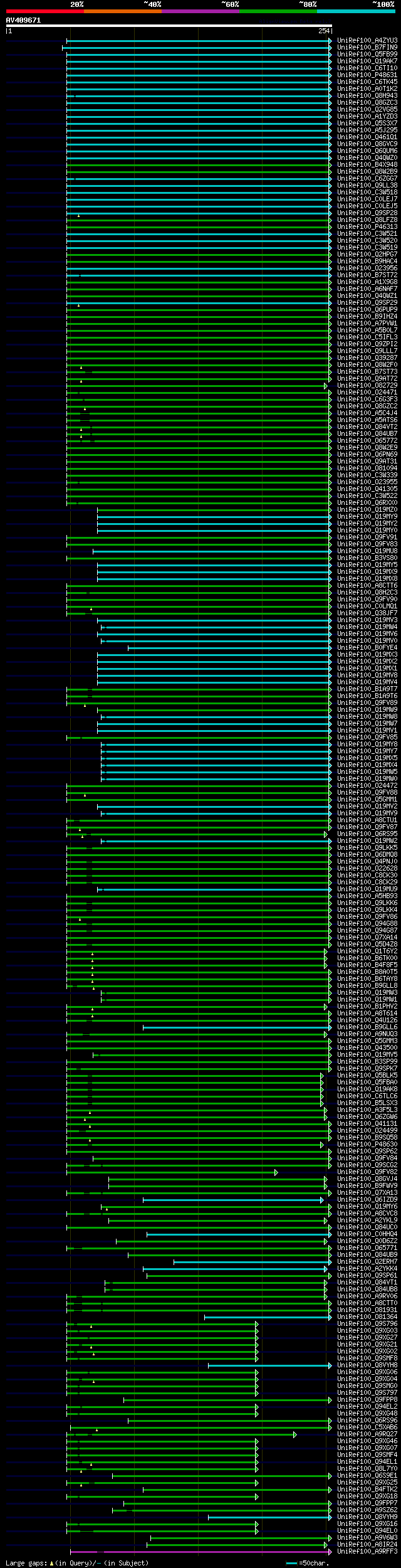Select hit UniRef100_A1YZD3
401x1568 pixels.
[367, 116]
